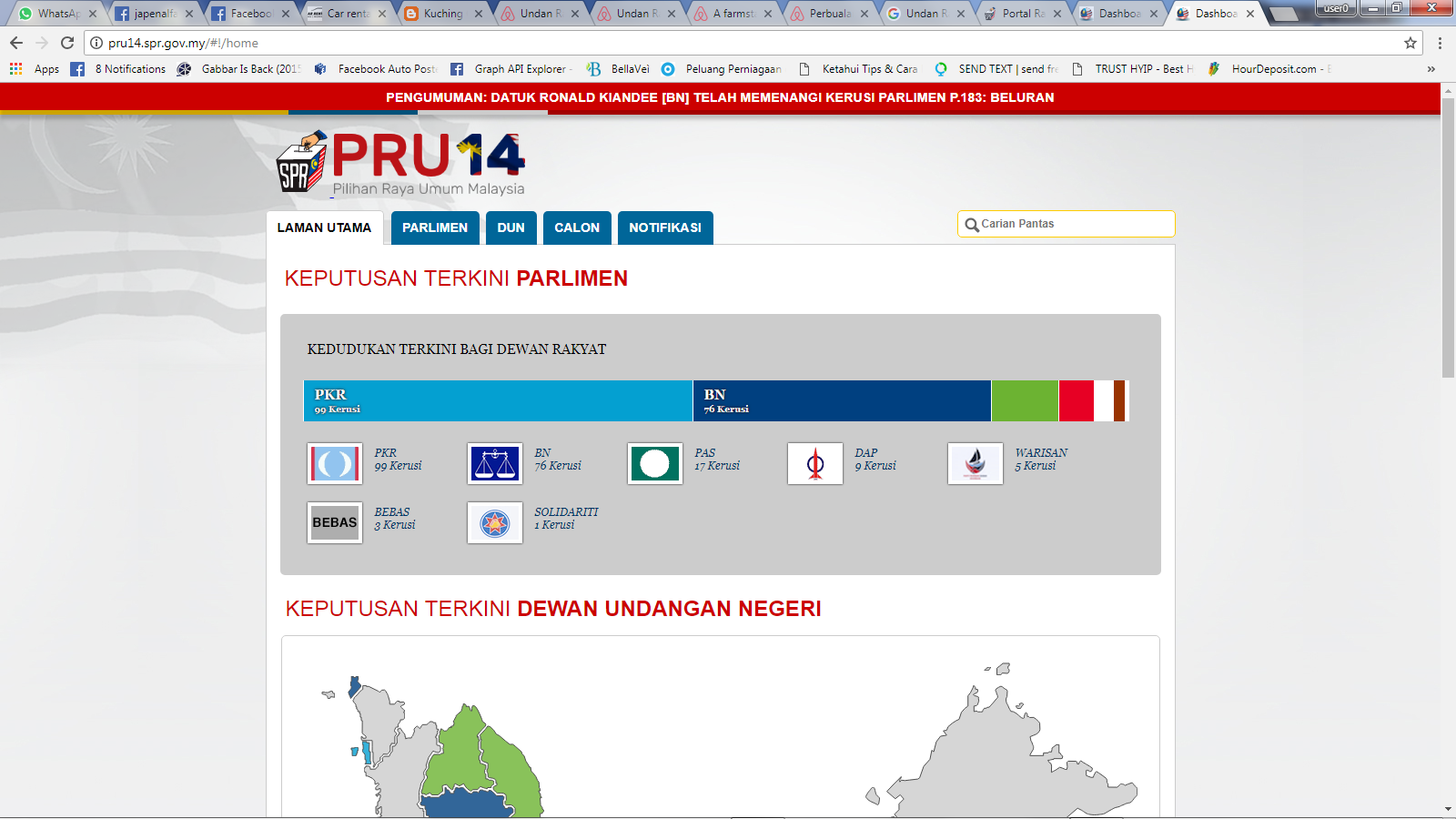Click the DAP 9 Kerusi label
This screenshot has width=1456, height=819.
(875, 460)
